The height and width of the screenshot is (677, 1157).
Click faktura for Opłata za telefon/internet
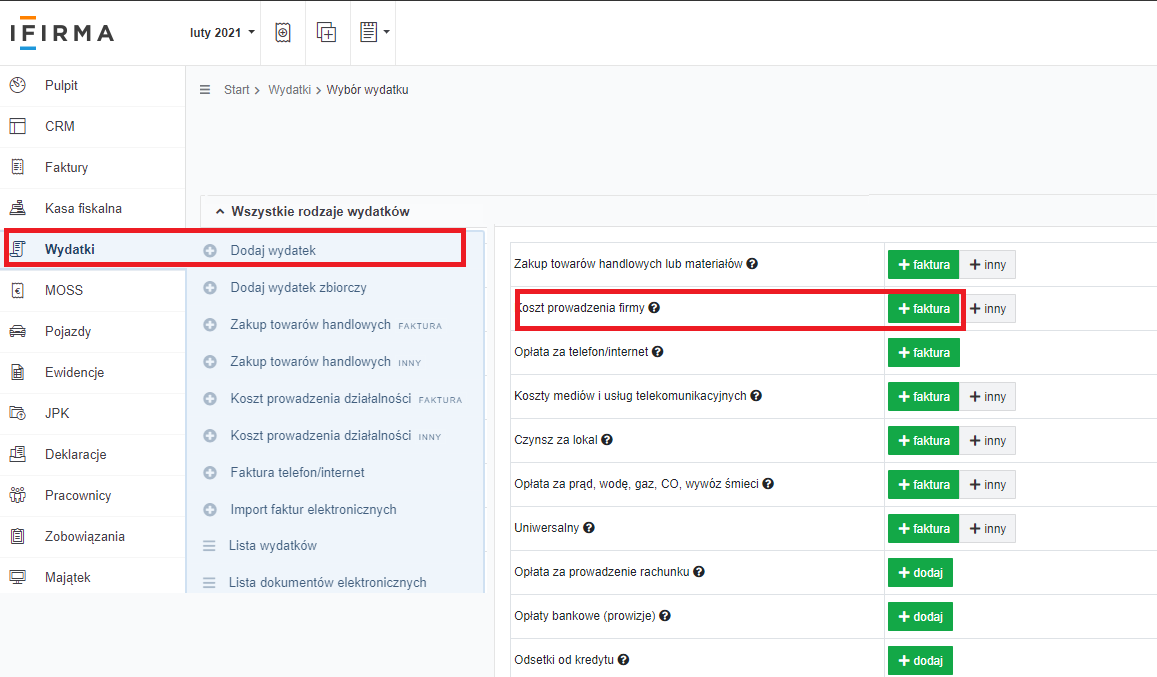pyautogui.click(x=923, y=353)
